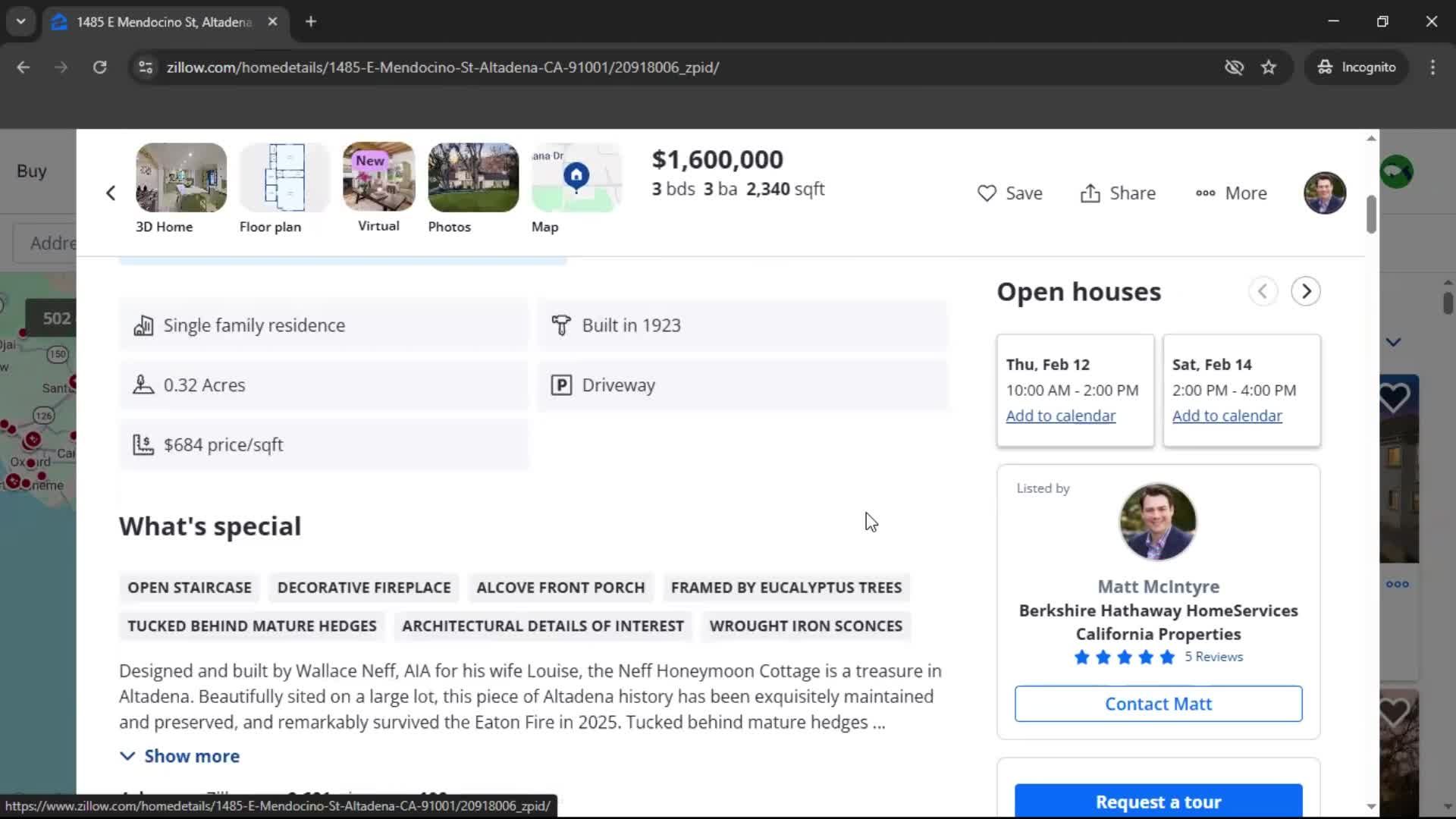The width and height of the screenshot is (1456, 819).
Task: Toggle the bookmark star in the address bar
Action: (1269, 67)
